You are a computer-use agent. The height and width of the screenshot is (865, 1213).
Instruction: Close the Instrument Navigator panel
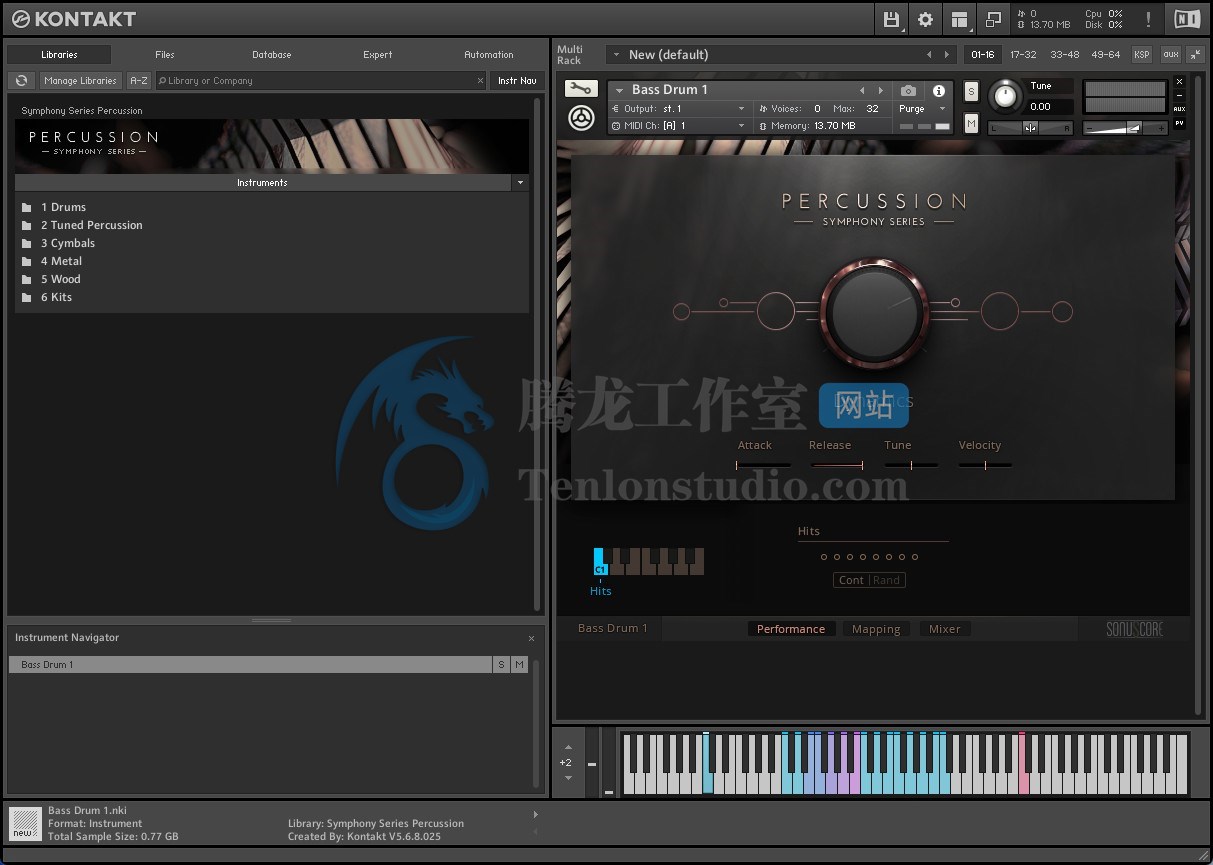click(x=531, y=638)
